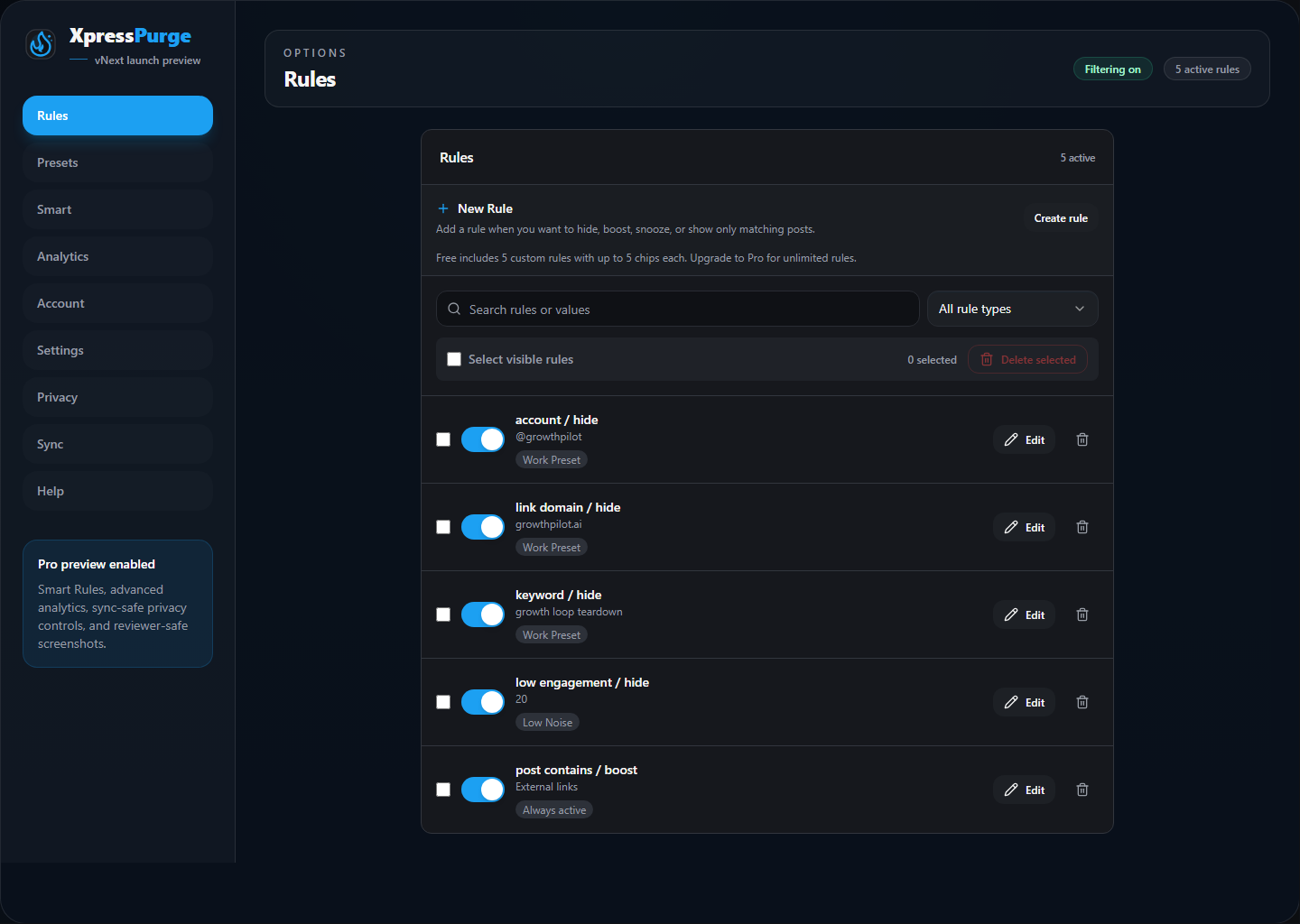Image resolution: width=1300 pixels, height=924 pixels.
Task: Check the box for link domain / hide rule
Action: coord(443,527)
